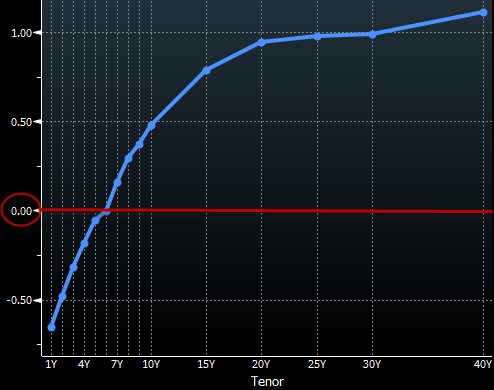This screenshot has height=390, width=494.
Task: Select the data point just above -0.50 gridline
Action: pyautogui.click(x=62, y=297)
